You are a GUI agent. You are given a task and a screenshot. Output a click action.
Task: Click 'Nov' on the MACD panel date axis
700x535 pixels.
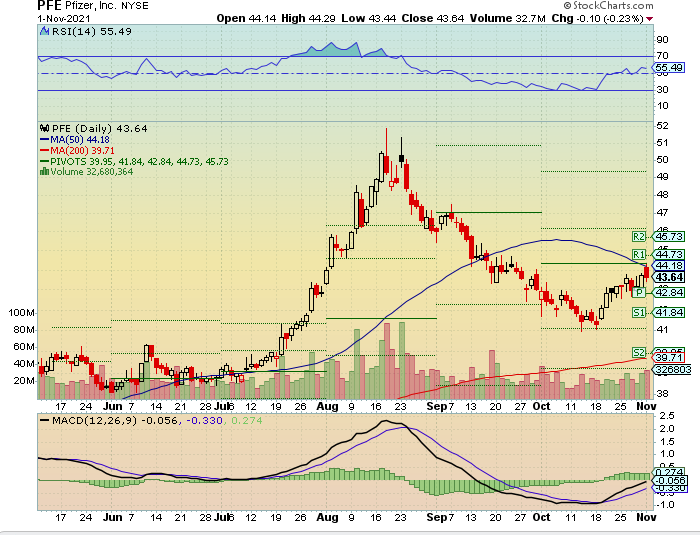point(646,518)
